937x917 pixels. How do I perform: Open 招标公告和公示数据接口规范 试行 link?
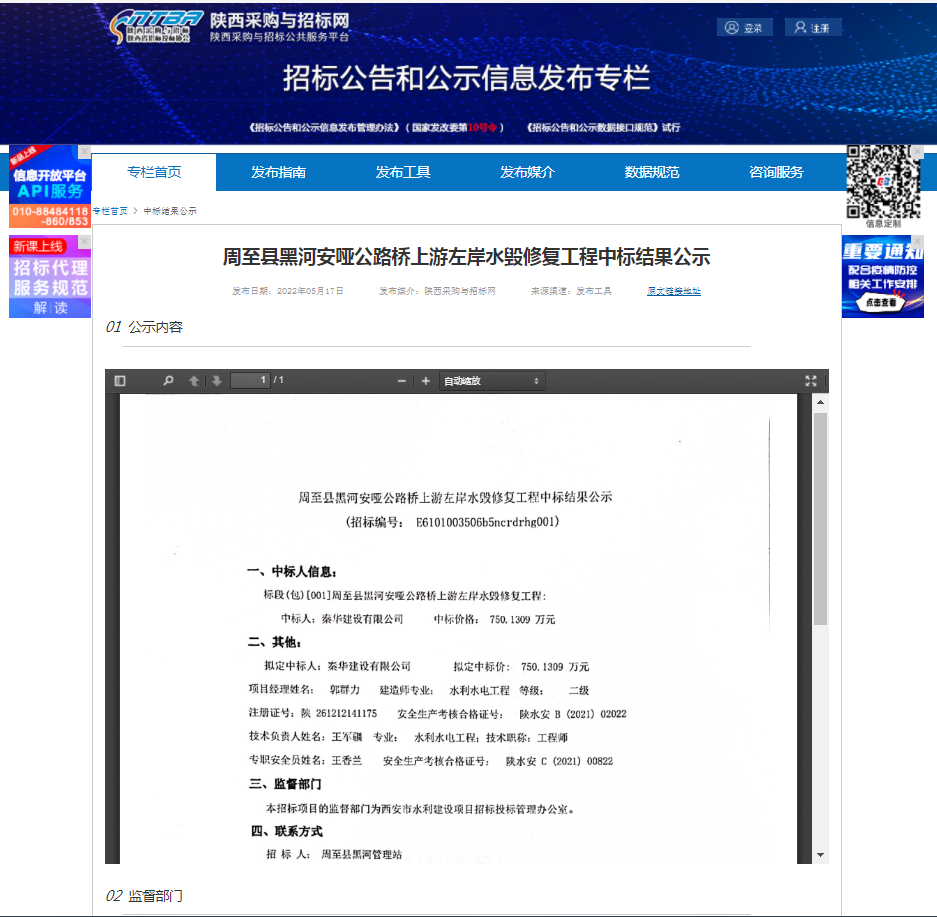pyautogui.click(x=603, y=127)
